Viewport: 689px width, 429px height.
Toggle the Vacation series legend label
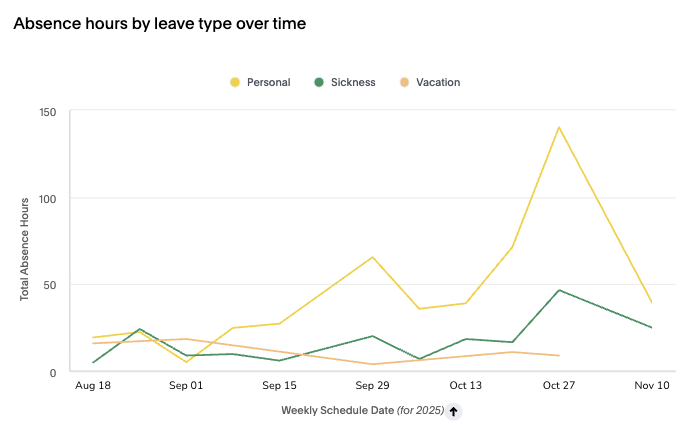click(438, 82)
